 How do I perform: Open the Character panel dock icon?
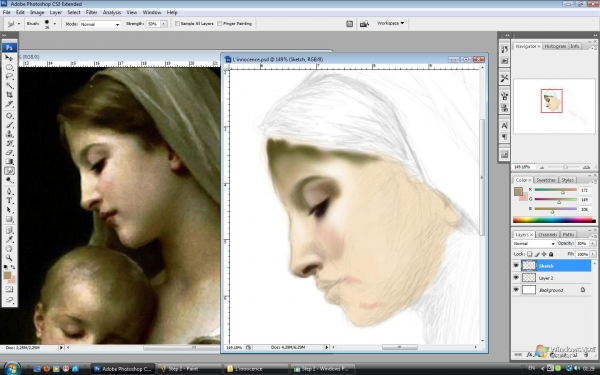tap(504, 126)
